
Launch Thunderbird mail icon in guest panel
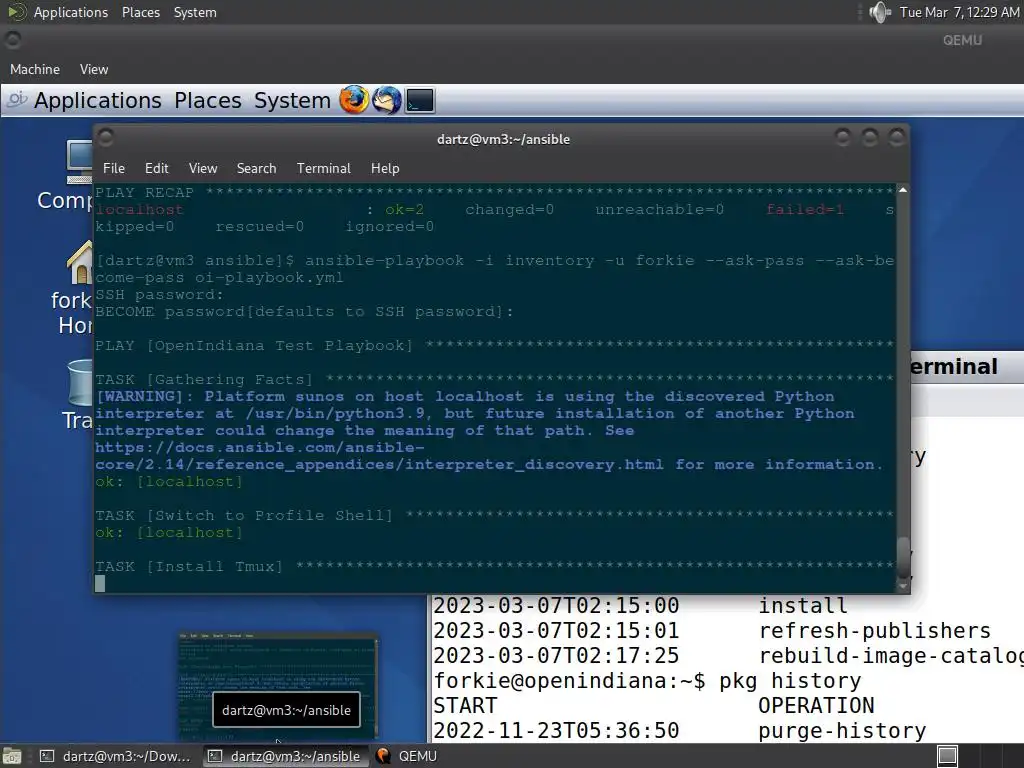point(387,100)
